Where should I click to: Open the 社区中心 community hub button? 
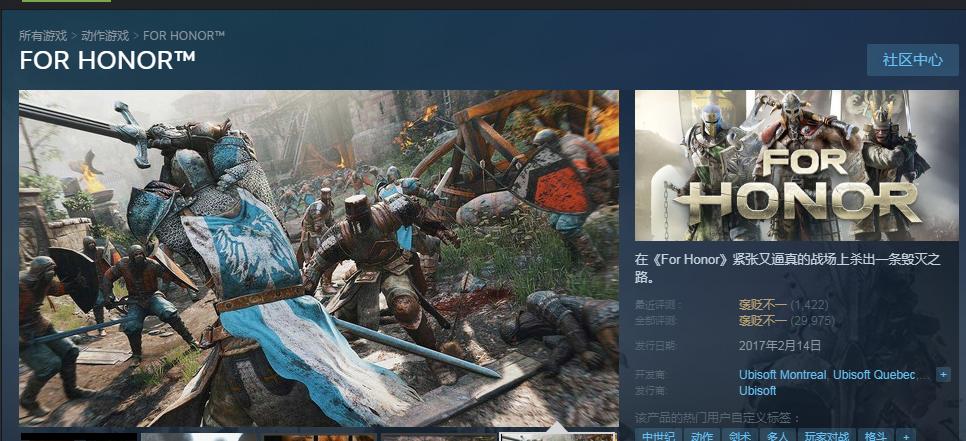click(912, 60)
